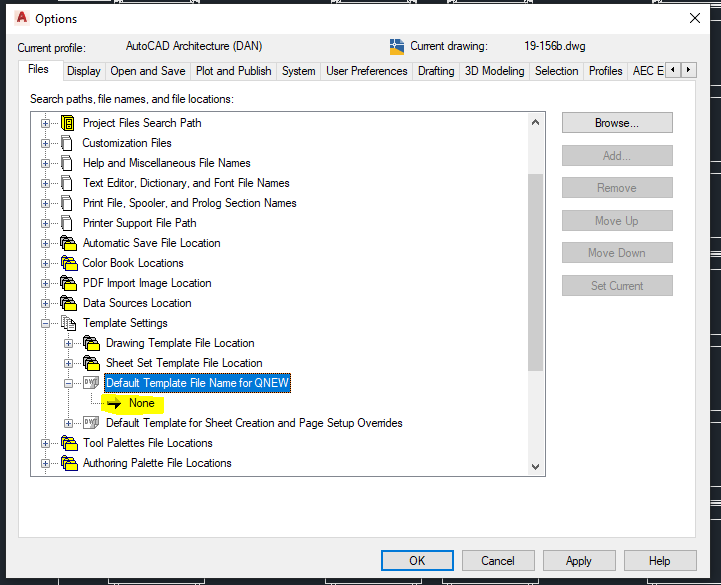Select Color Book Locations row
Viewport: 721px width, 585px height.
[x=133, y=263]
